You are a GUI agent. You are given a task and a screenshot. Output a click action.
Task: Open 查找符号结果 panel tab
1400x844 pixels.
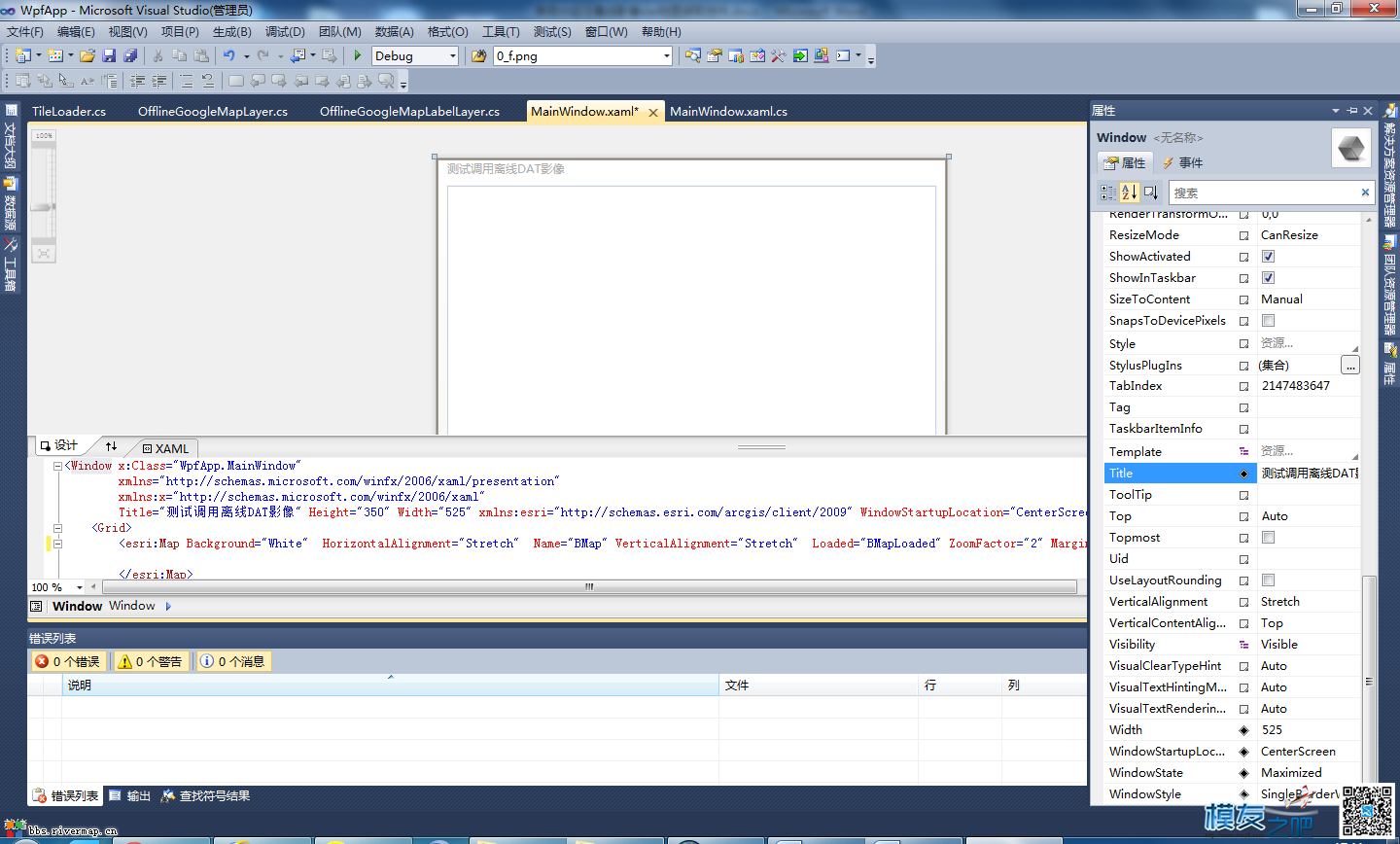coord(205,795)
